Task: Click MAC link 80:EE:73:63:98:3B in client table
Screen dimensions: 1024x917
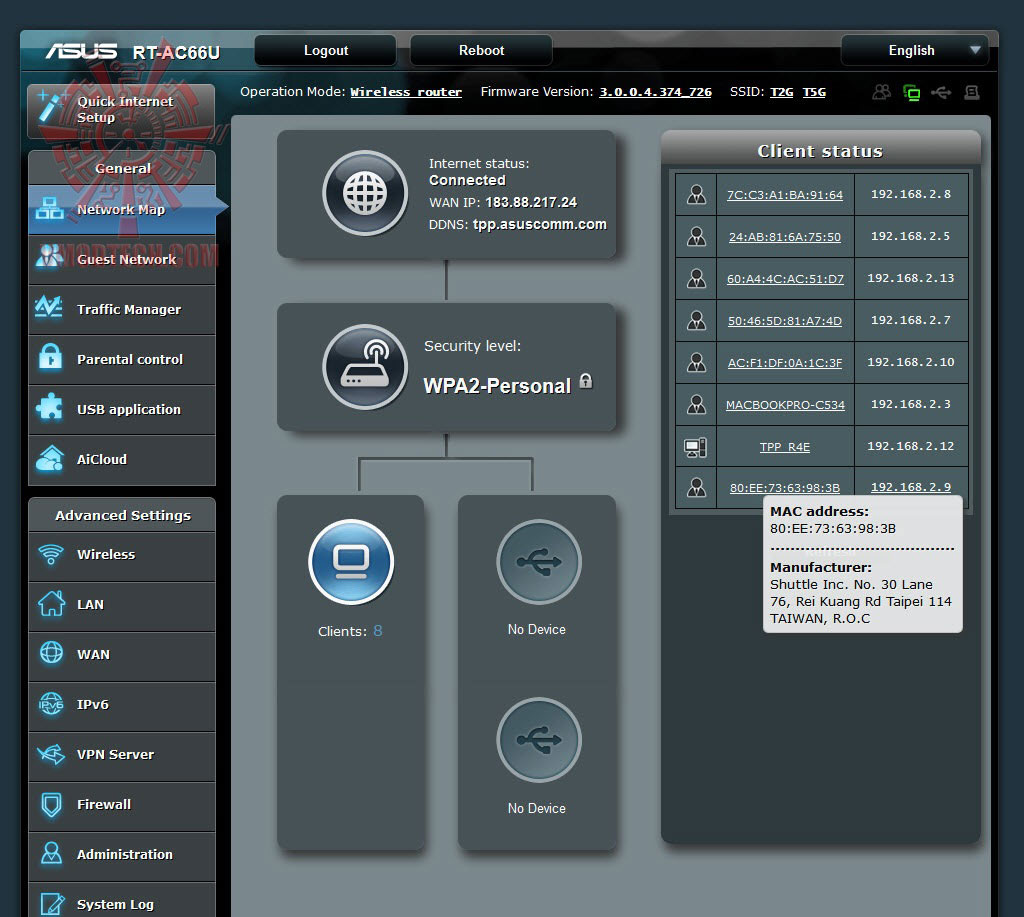Action: click(x=785, y=488)
